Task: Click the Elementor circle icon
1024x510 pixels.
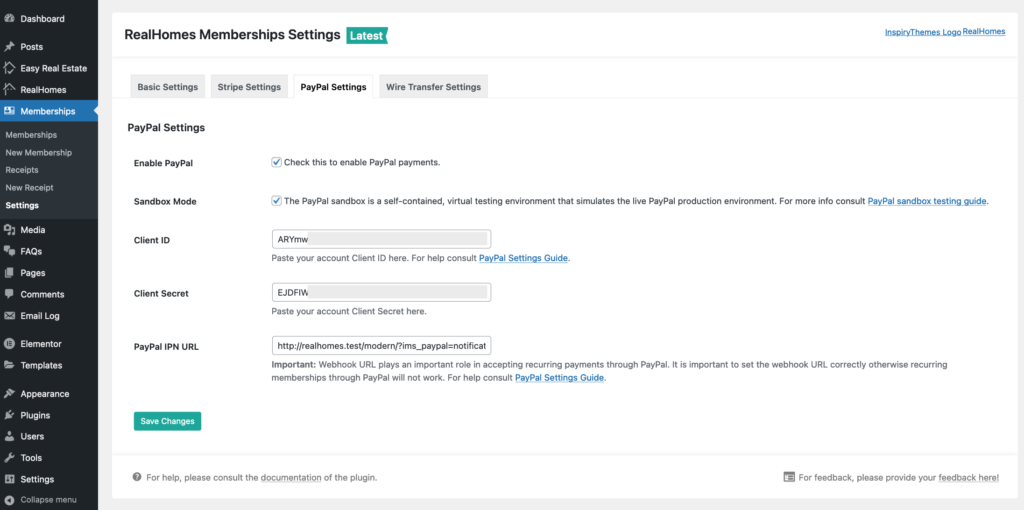Action: [9, 343]
